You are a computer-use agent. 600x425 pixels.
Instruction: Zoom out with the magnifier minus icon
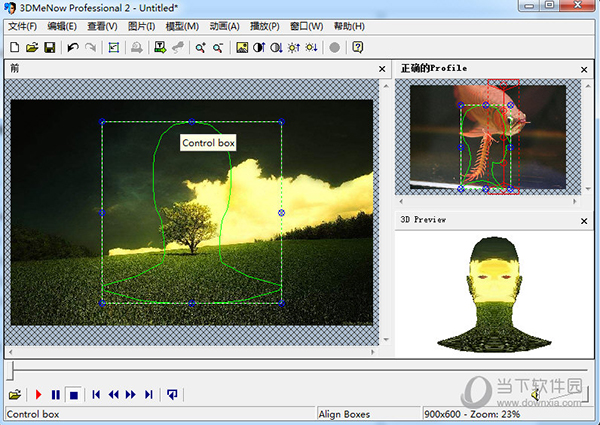tap(218, 47)
